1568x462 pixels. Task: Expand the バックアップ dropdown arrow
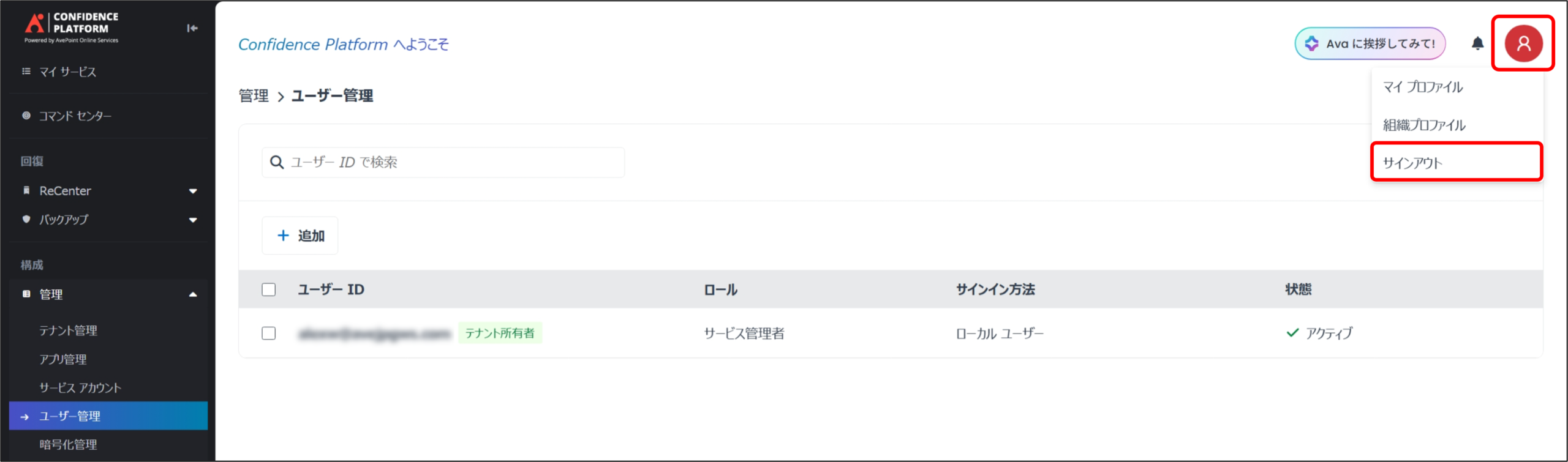193,220
